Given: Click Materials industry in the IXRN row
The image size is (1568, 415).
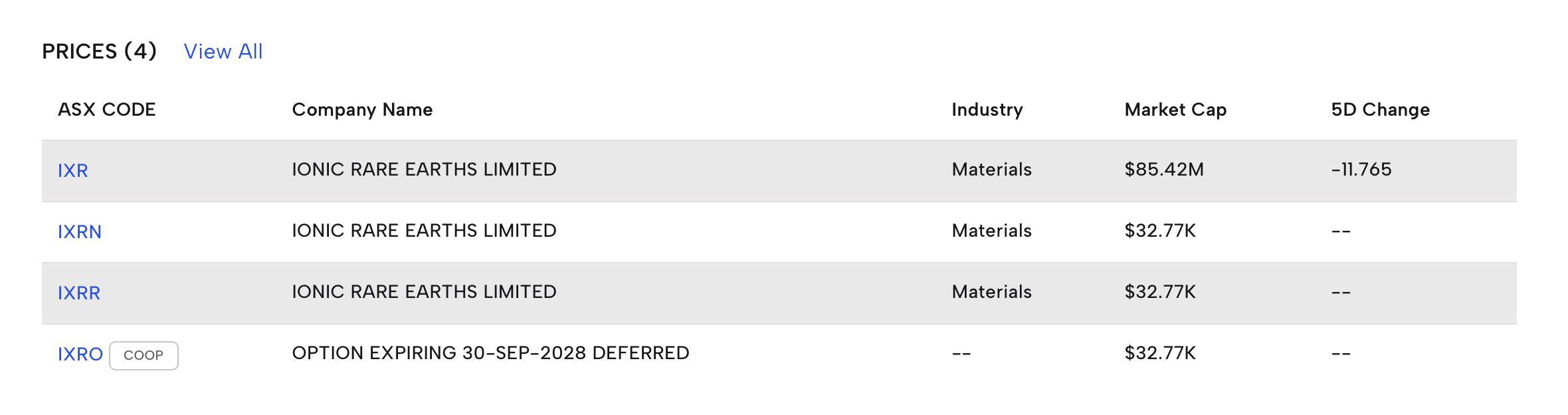Looking at the screenshot, I should pos(991,231).
